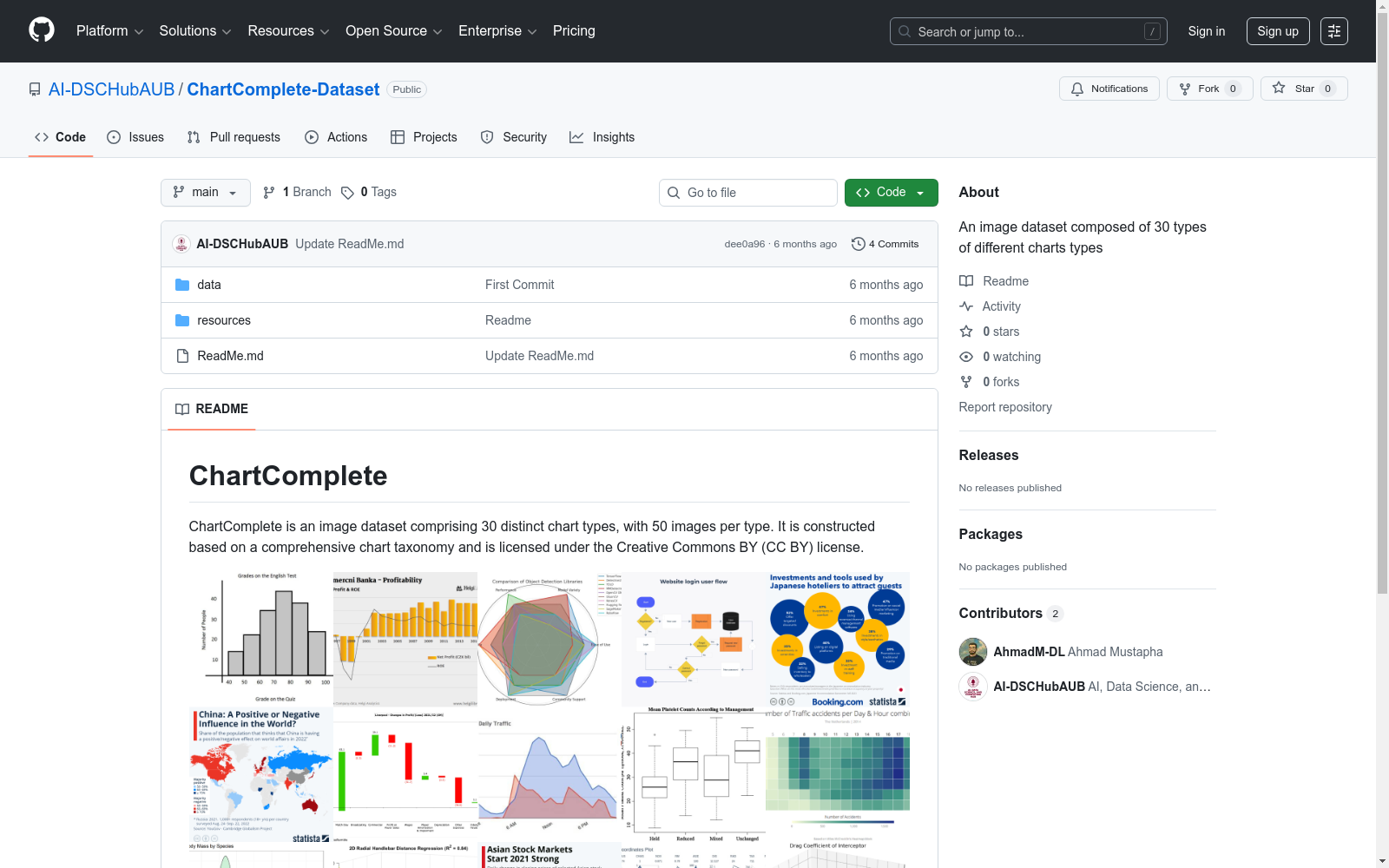View the 0 Tags list
Screen dimensions: 1389x868
[x=369, y=193]
